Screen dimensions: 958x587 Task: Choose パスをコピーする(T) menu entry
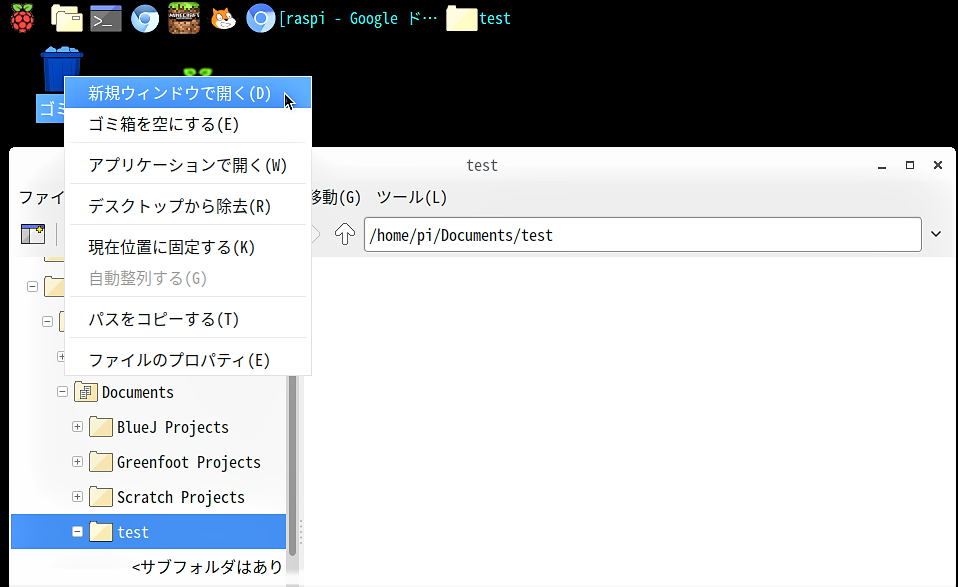(188, 319)
